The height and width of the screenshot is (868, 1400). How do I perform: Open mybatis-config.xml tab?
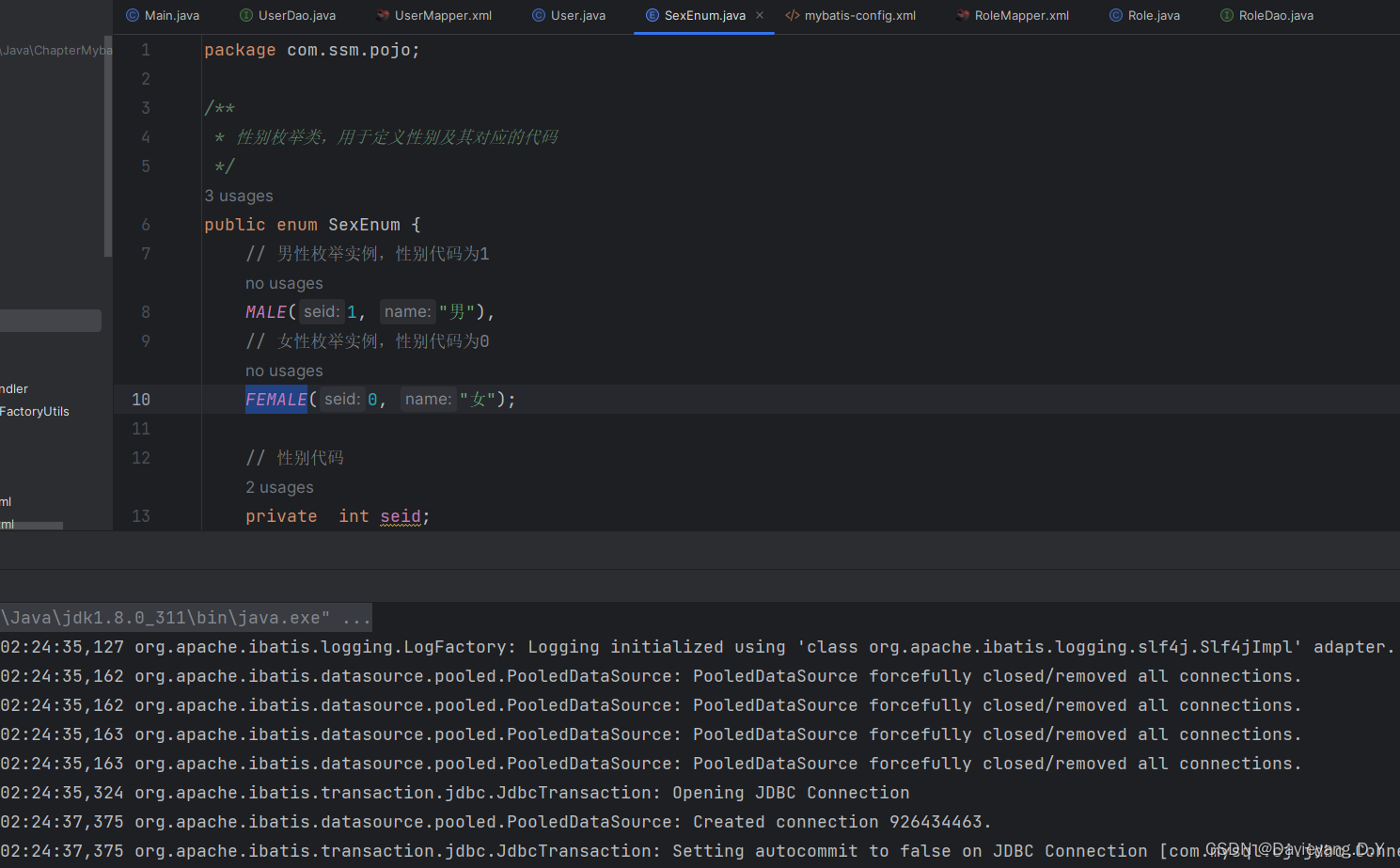(x=851, y=16)
